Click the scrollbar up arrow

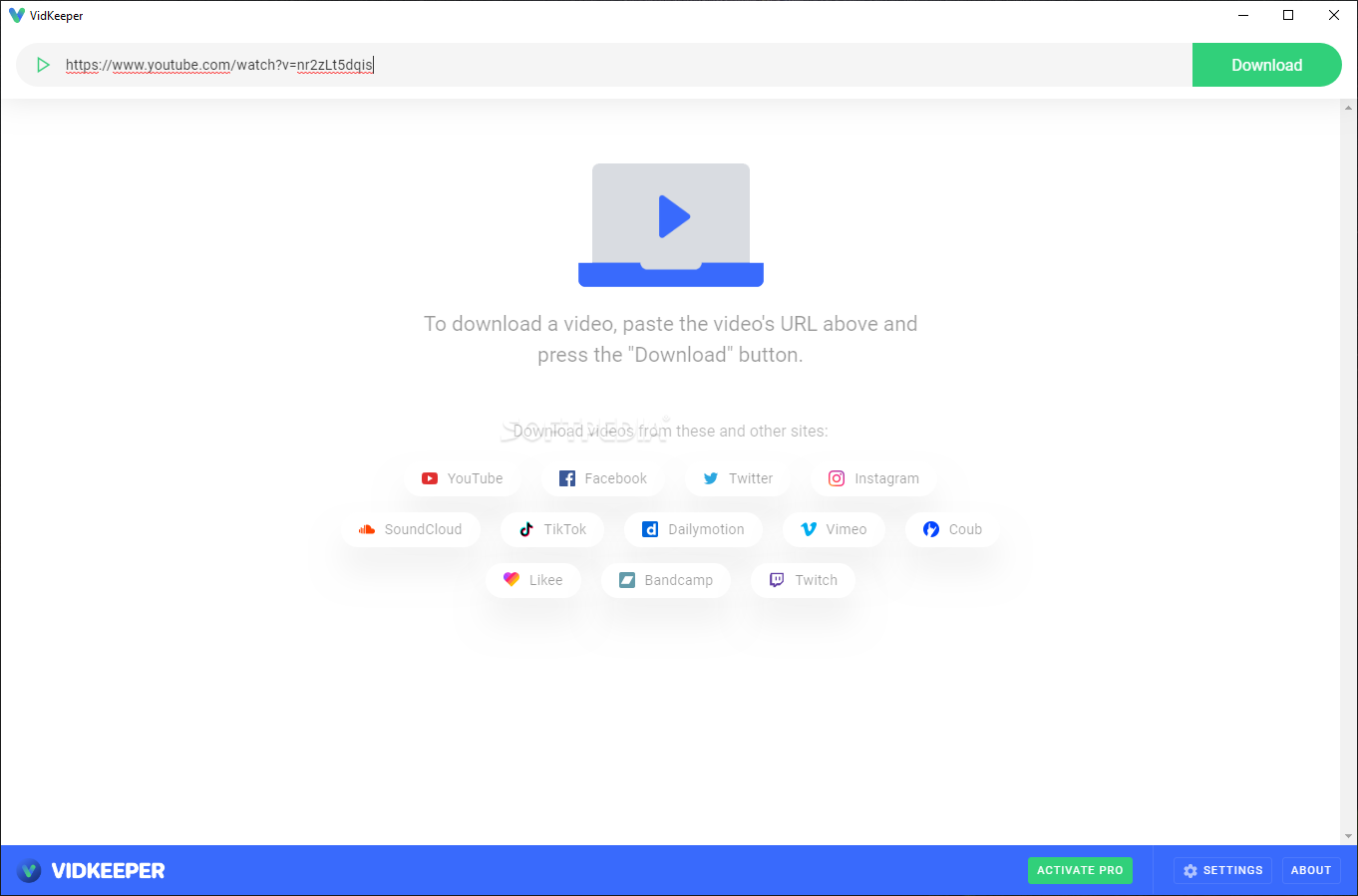point(1350,107)
